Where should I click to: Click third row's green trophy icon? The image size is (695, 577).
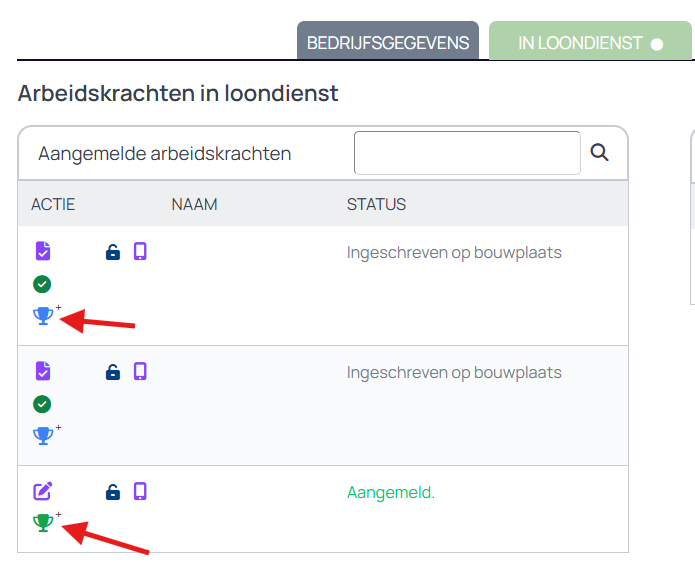[x=42, y=522]
